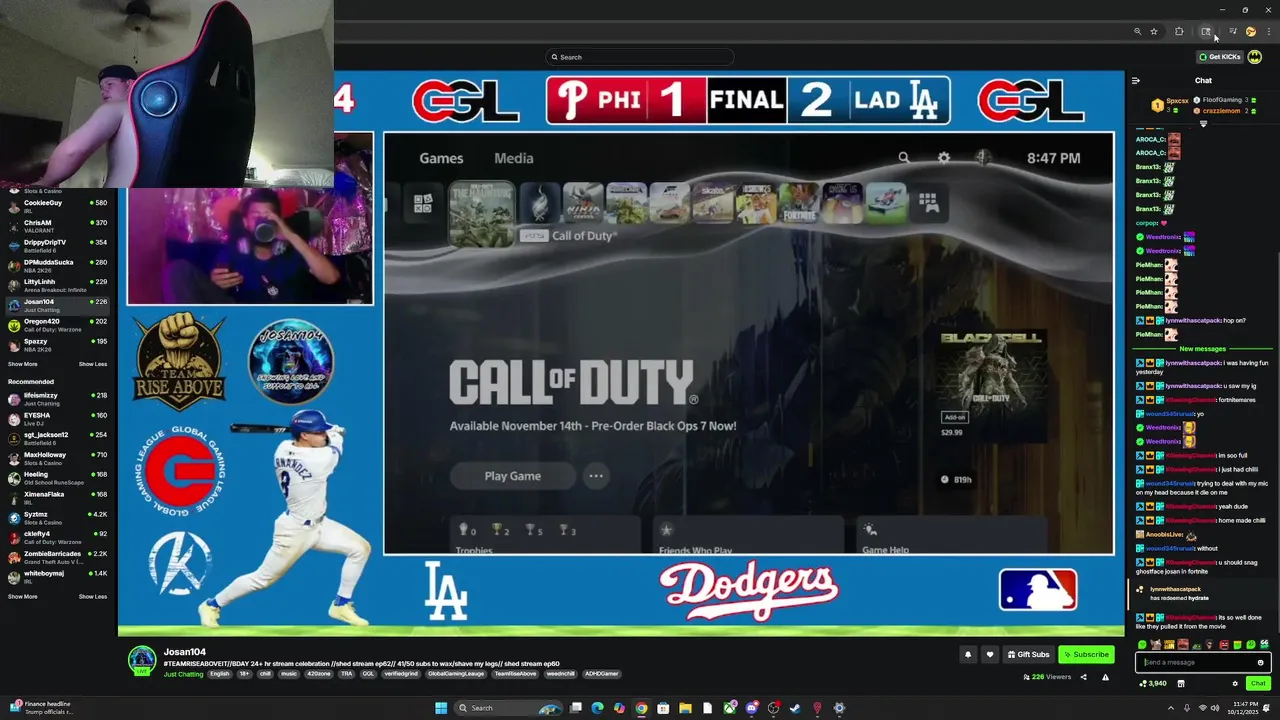Click Show More under following list
This screenshot has width=1280, height=720.
point(23,364)
